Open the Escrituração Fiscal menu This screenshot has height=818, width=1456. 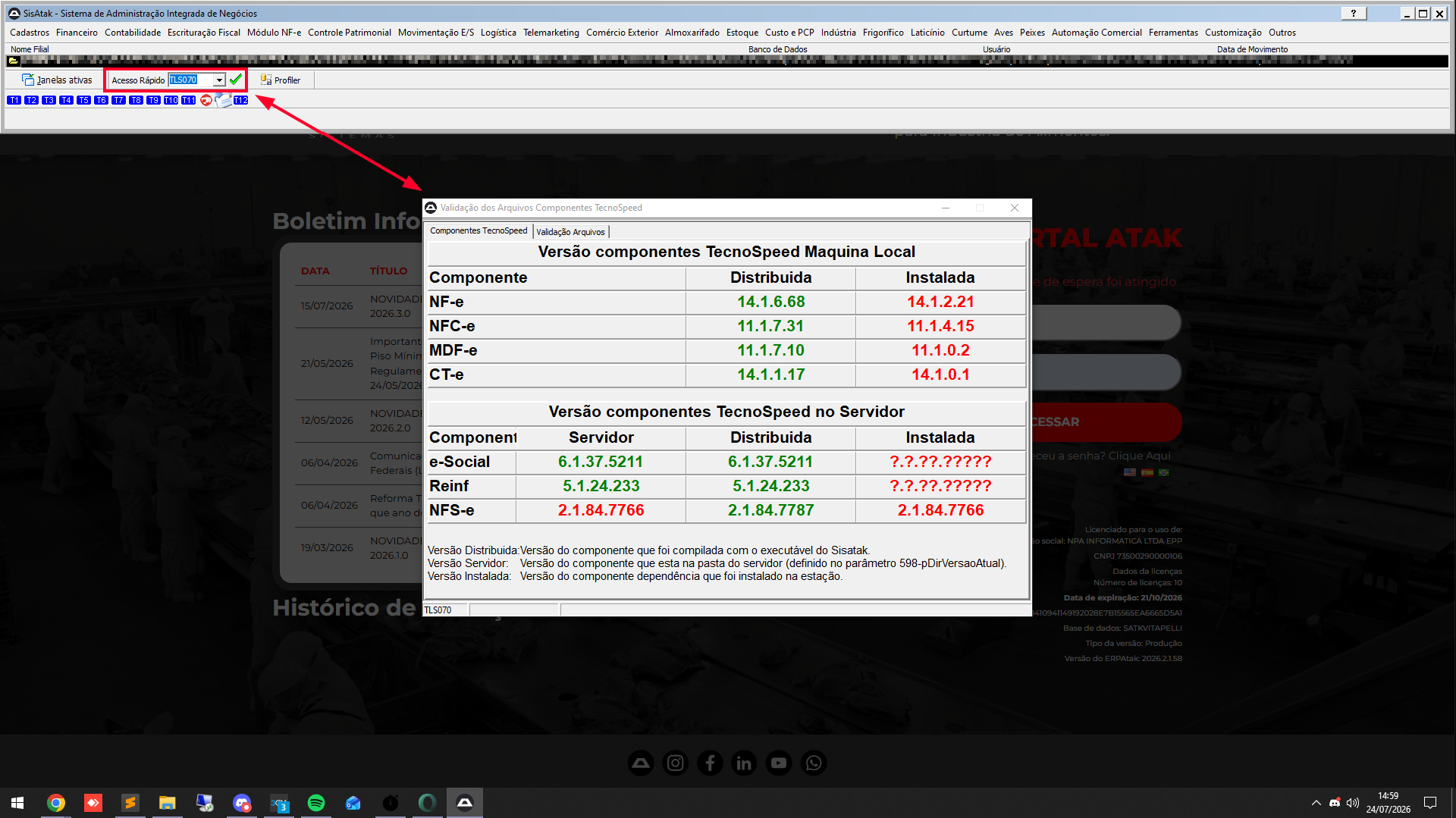point(204,33)
